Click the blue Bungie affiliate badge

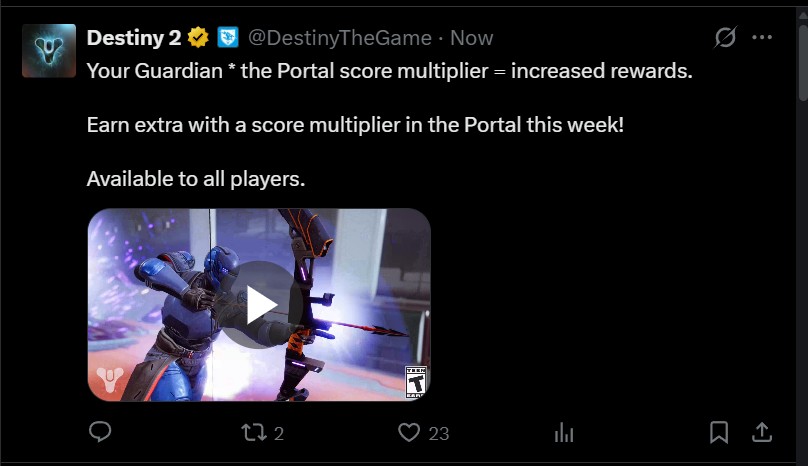pyautogui.click(x=228, y=38)
